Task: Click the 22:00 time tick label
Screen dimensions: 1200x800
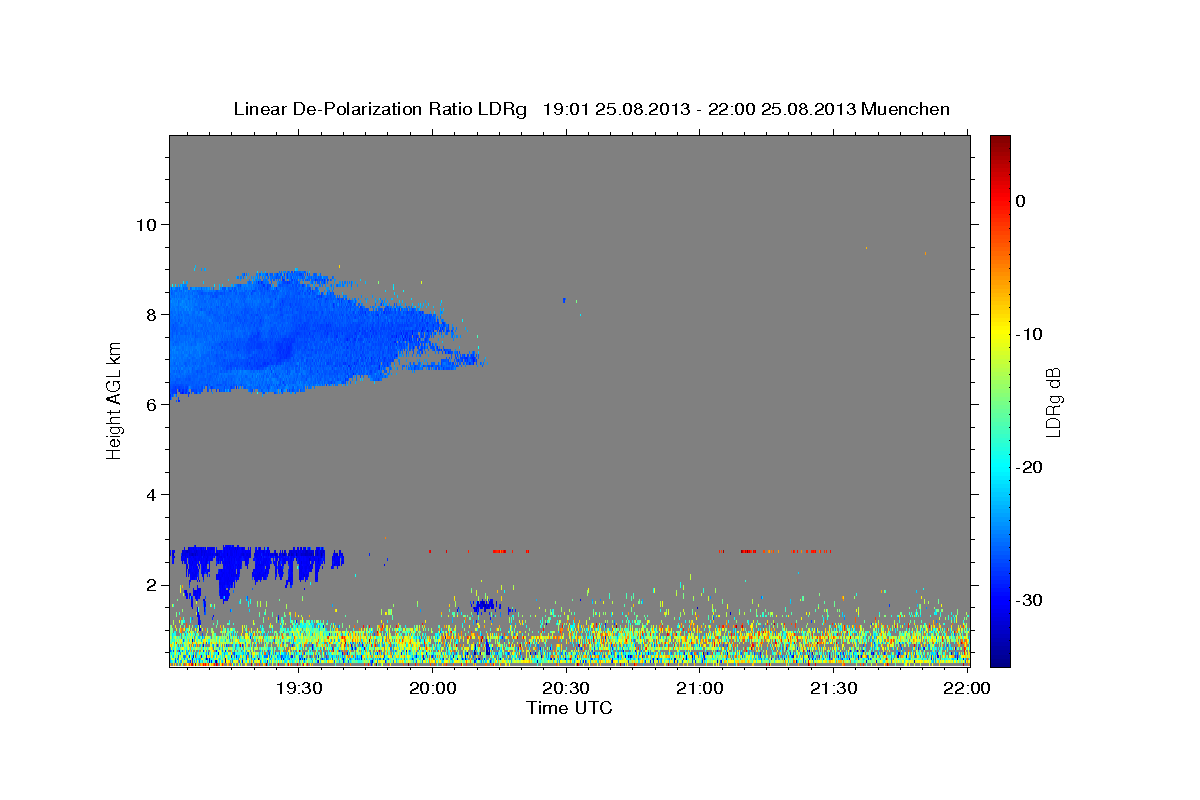Action: click(967, 689)
